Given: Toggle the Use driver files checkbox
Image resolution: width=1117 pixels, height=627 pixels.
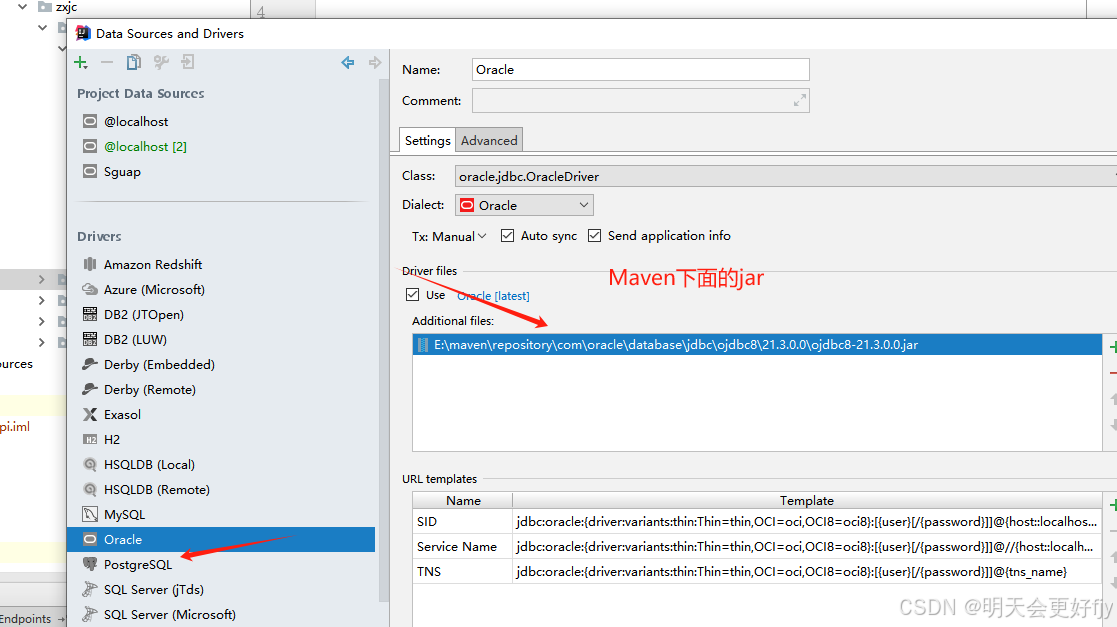Looking at the screenshot, I should [412, 294].
